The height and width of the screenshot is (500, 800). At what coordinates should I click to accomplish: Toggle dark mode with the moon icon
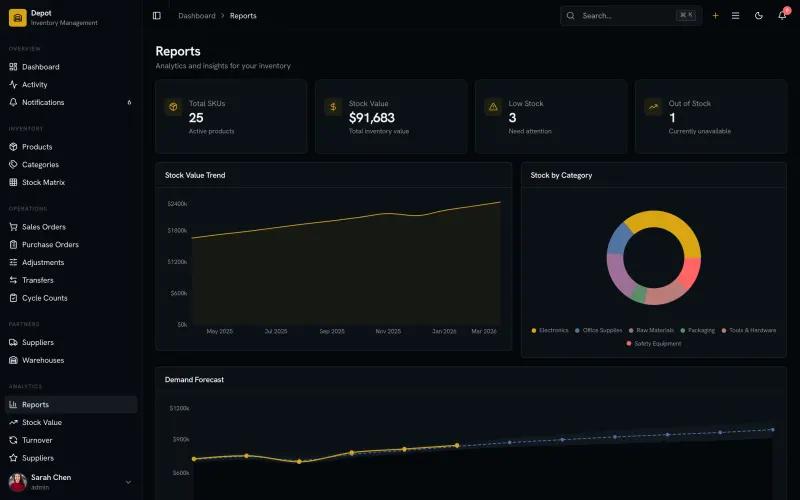click(x=759, y=16)
